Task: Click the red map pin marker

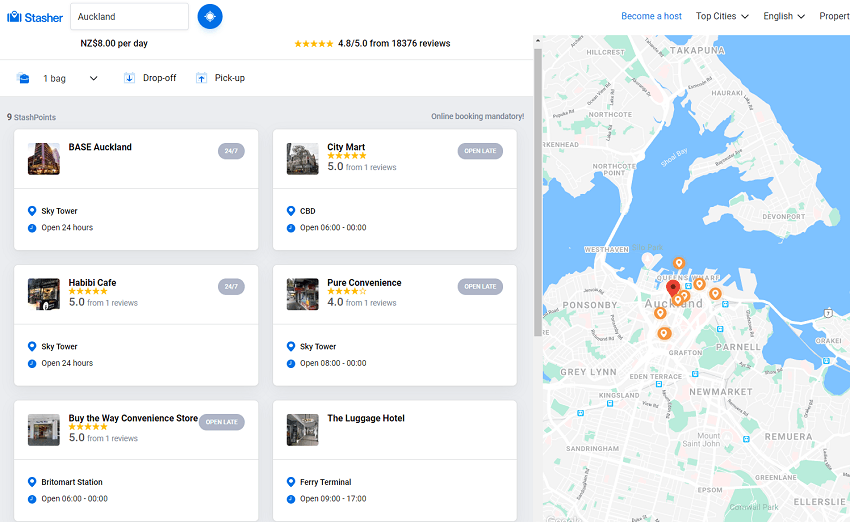Action: click(673, 289)
